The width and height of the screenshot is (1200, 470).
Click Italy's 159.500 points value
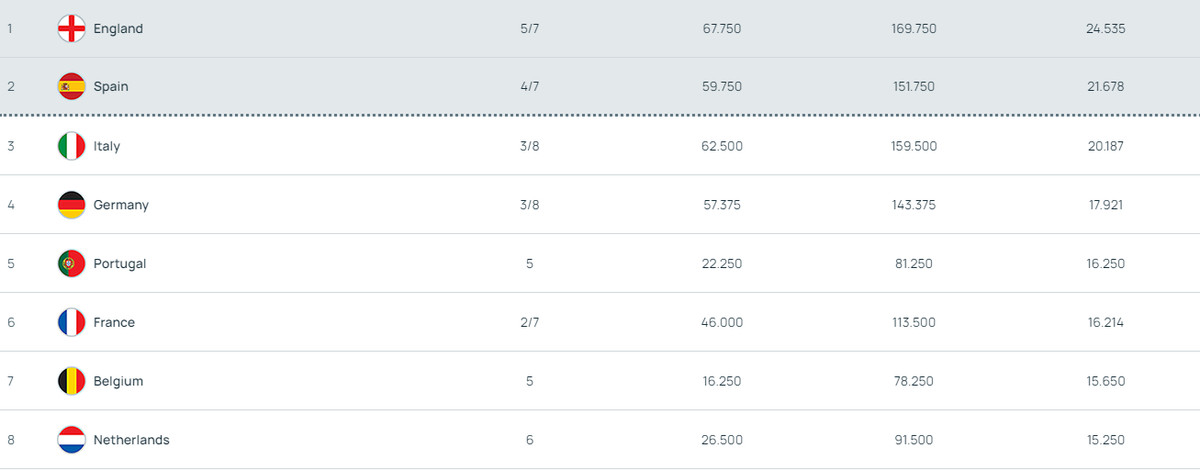(x=913, y=146)
